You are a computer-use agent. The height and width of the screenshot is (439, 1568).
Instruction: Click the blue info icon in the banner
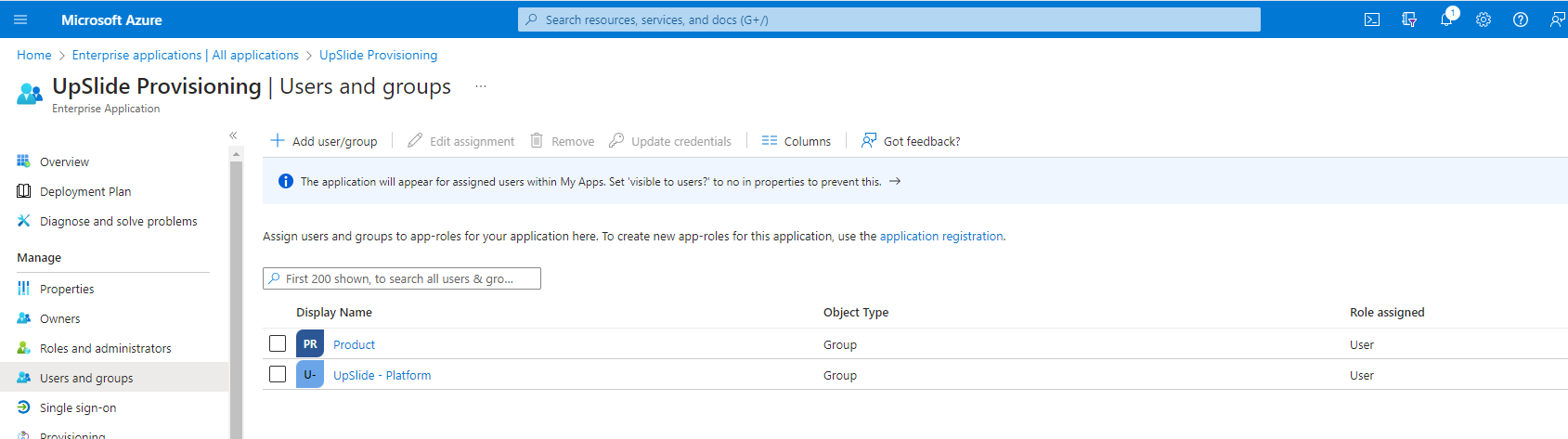(286, 182)
